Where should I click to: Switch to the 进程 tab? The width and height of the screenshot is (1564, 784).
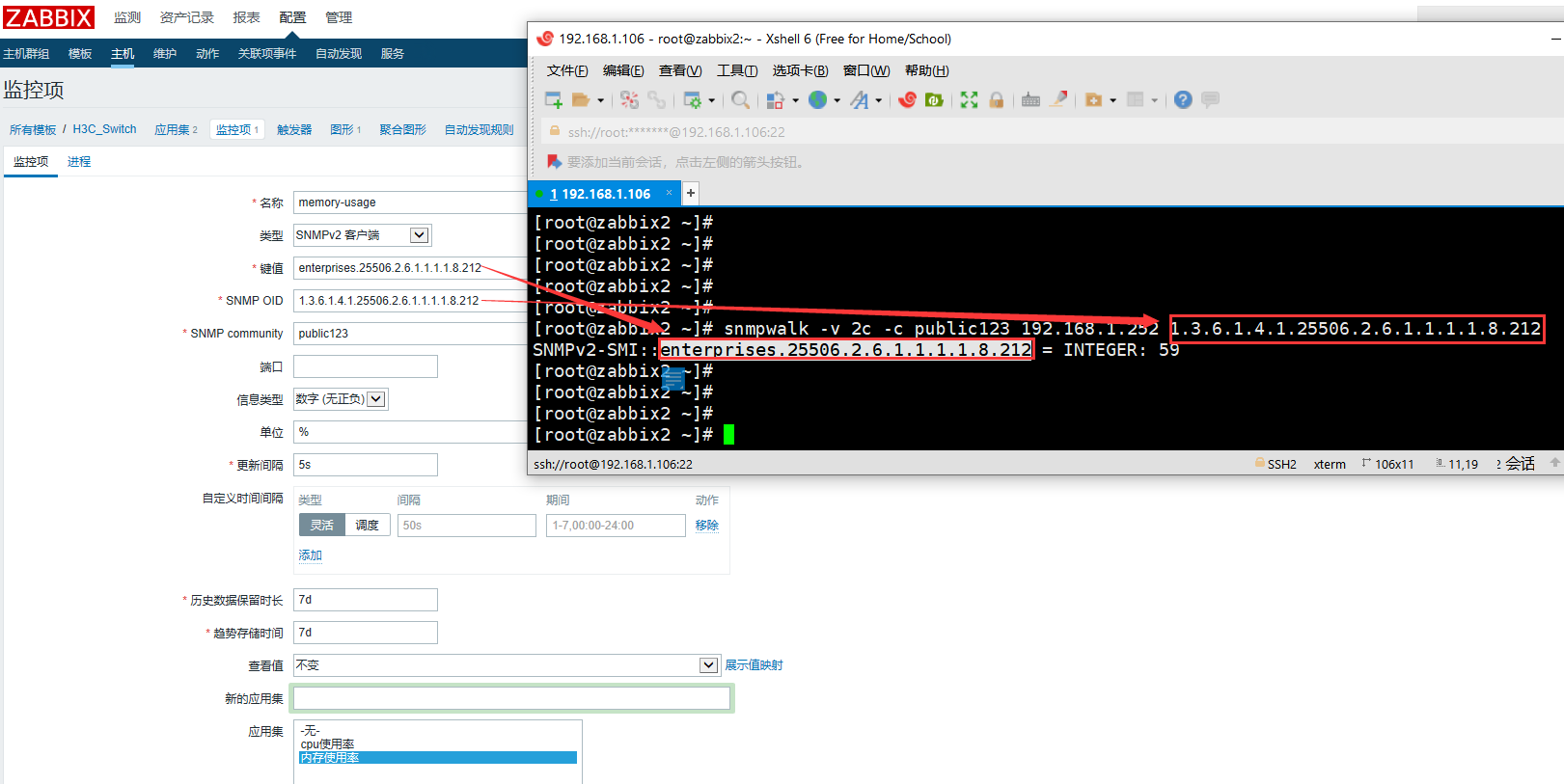(x=79, y=161)
